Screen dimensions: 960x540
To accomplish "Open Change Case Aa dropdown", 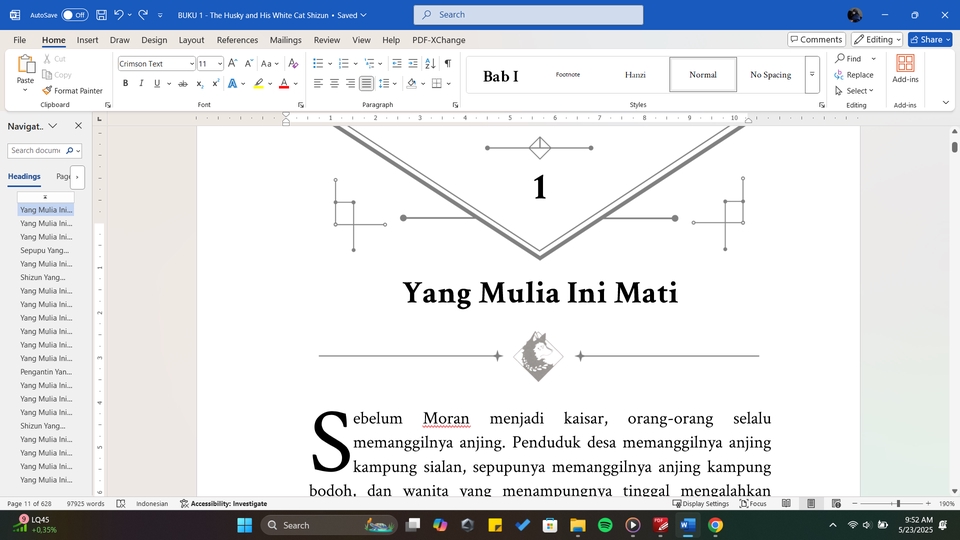I will 269,63.
